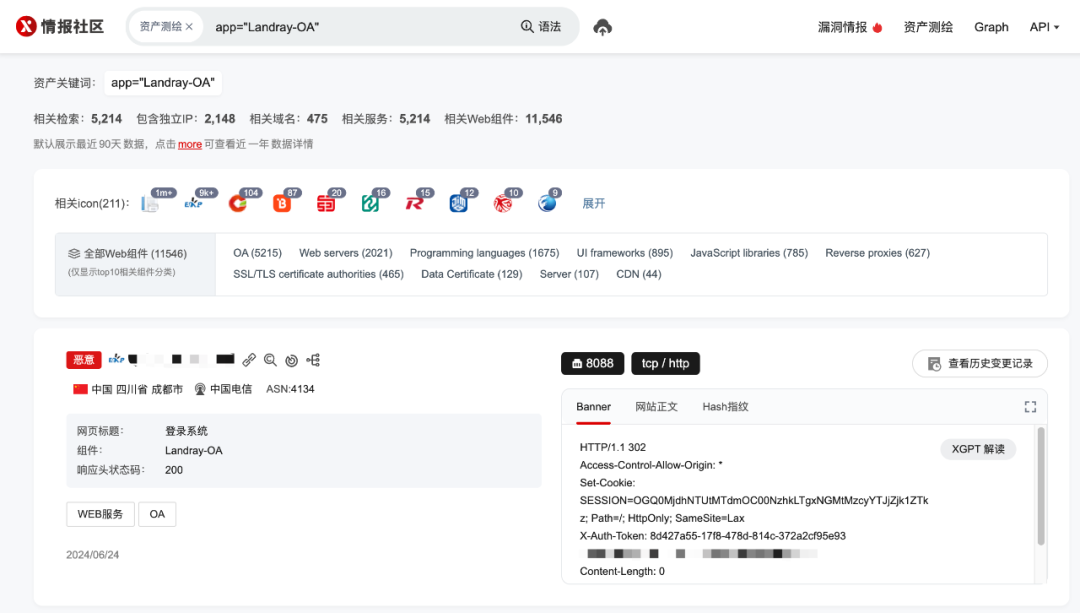Remove the 资产测绘 search tag
1080x613 pixels.
pos(189,27)
